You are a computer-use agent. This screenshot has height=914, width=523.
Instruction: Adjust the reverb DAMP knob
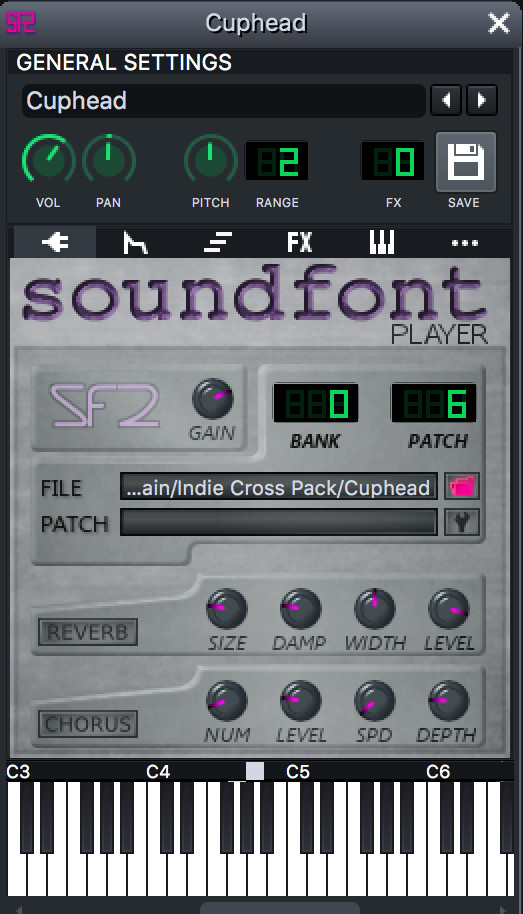(x=300, y=608)
